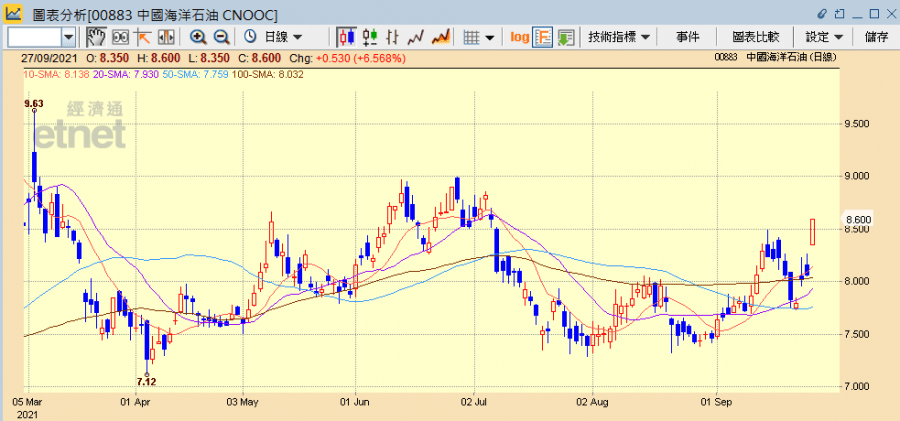Click the 儲存 save button
The height and width of the screenshot is (421, 900).
876,37
